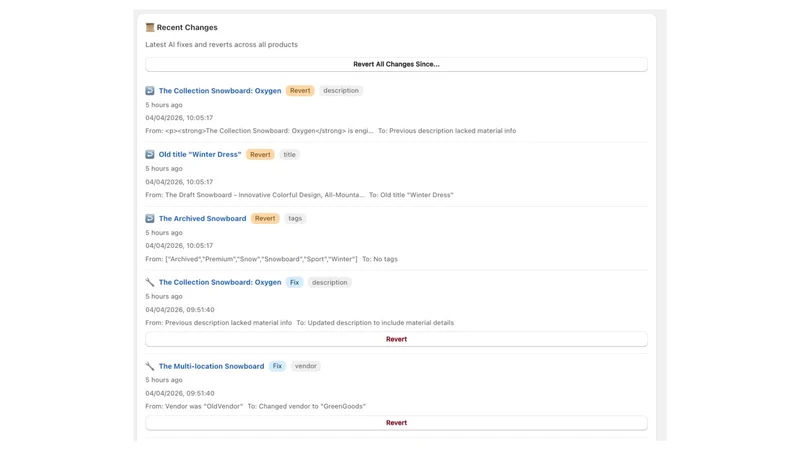Open Old title "Winter Dress" product link
This screenshot has height=450, width=800.
click(x=199, y=155)
